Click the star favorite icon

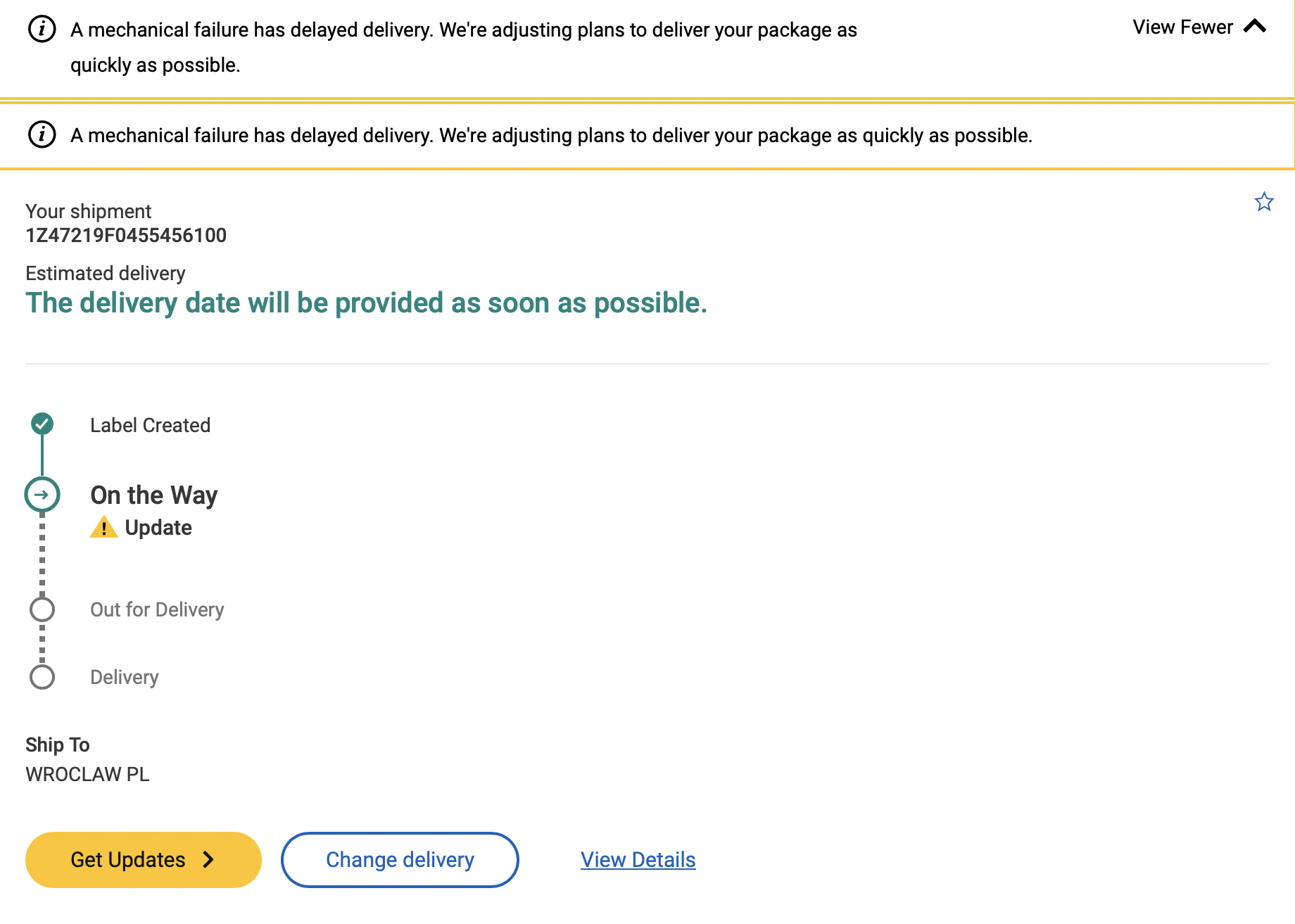click(1264, 203)
